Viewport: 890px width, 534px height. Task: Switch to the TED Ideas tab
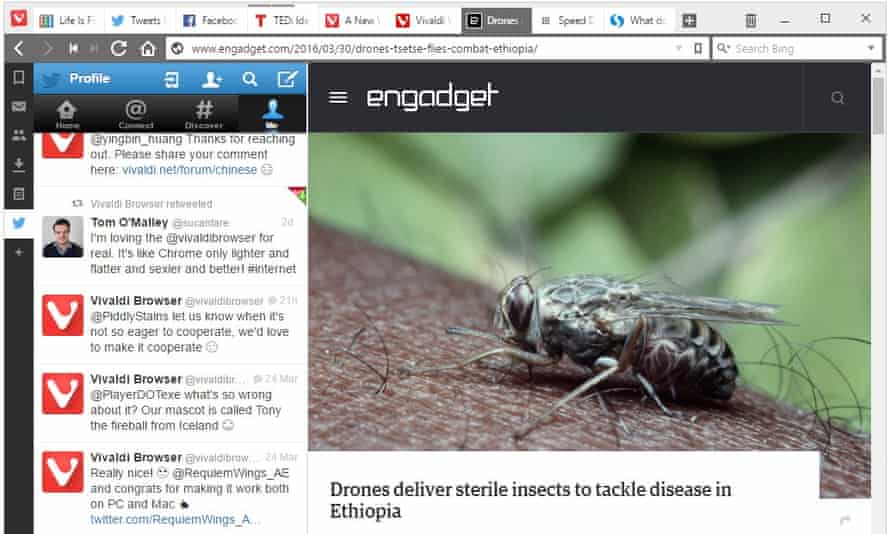(x=283, y=20)
